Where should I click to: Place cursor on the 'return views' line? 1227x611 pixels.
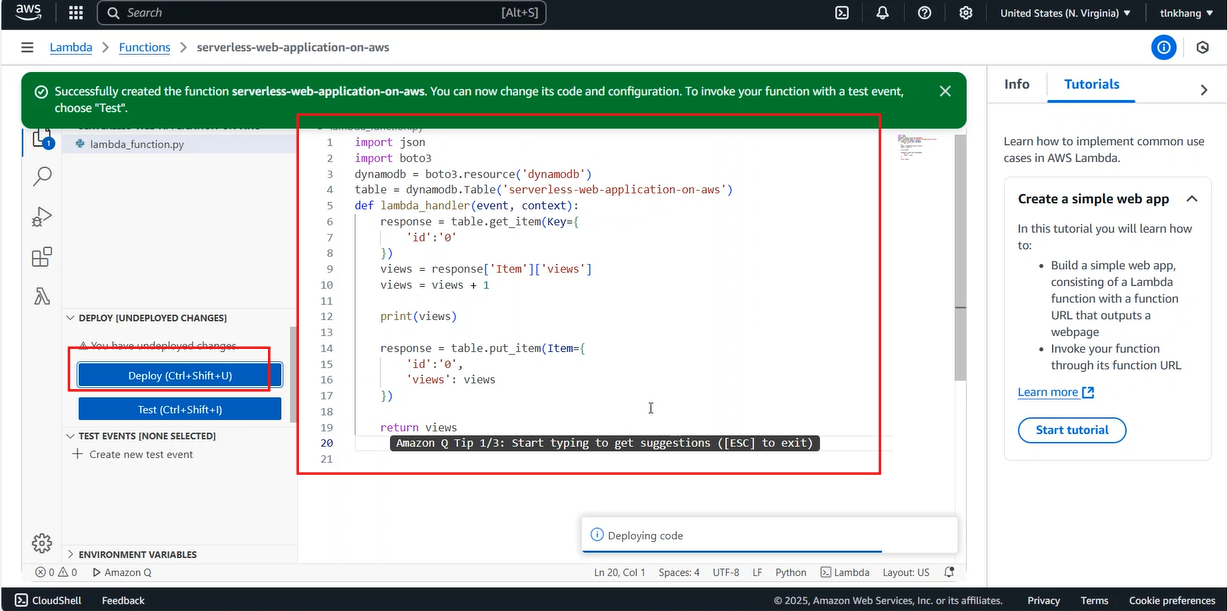point(418,427)
